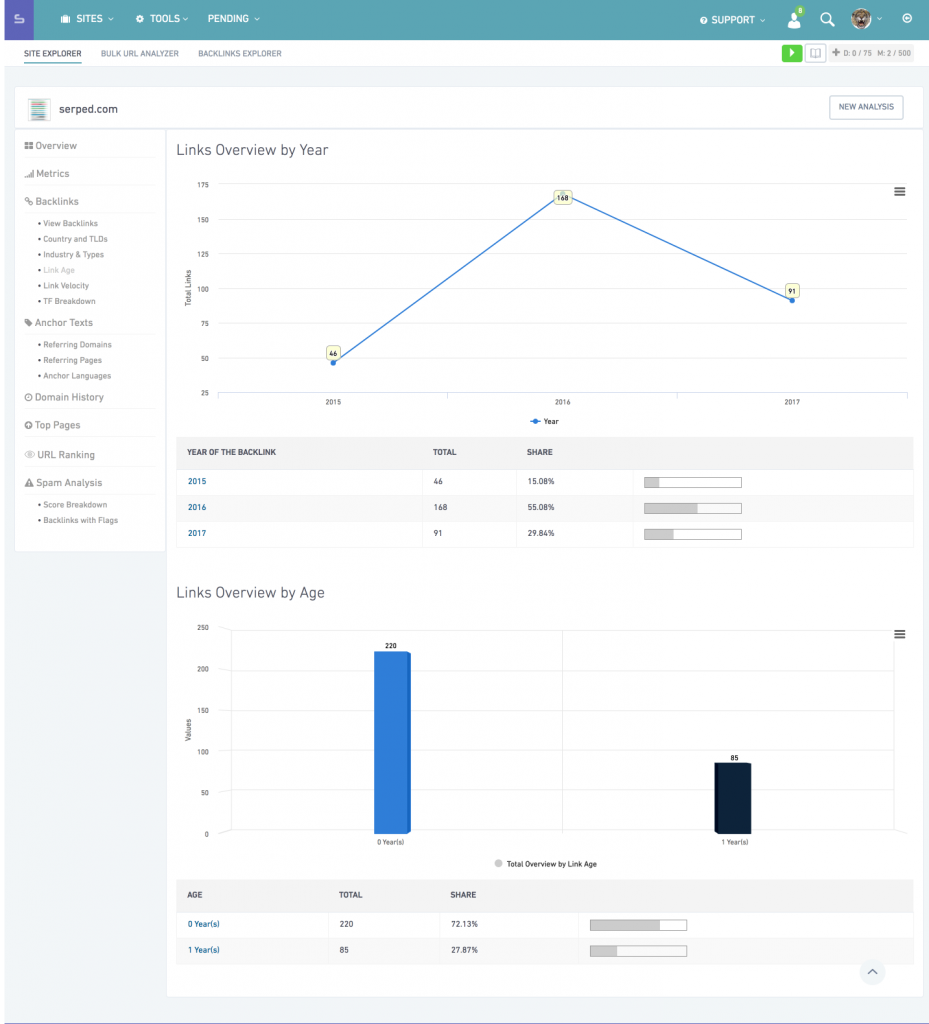
Task: Open Top Pages in sidebar
Action: click(x=52, y=425)
